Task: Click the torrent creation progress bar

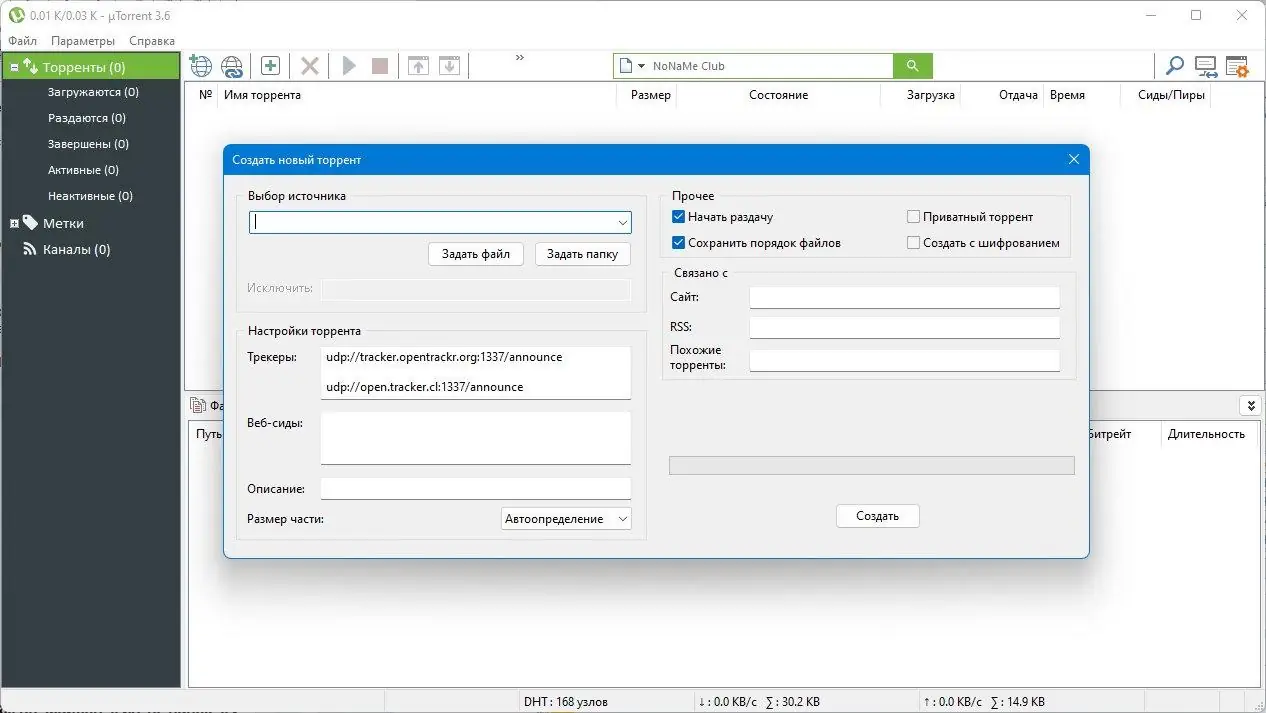Action: (870, 465)
